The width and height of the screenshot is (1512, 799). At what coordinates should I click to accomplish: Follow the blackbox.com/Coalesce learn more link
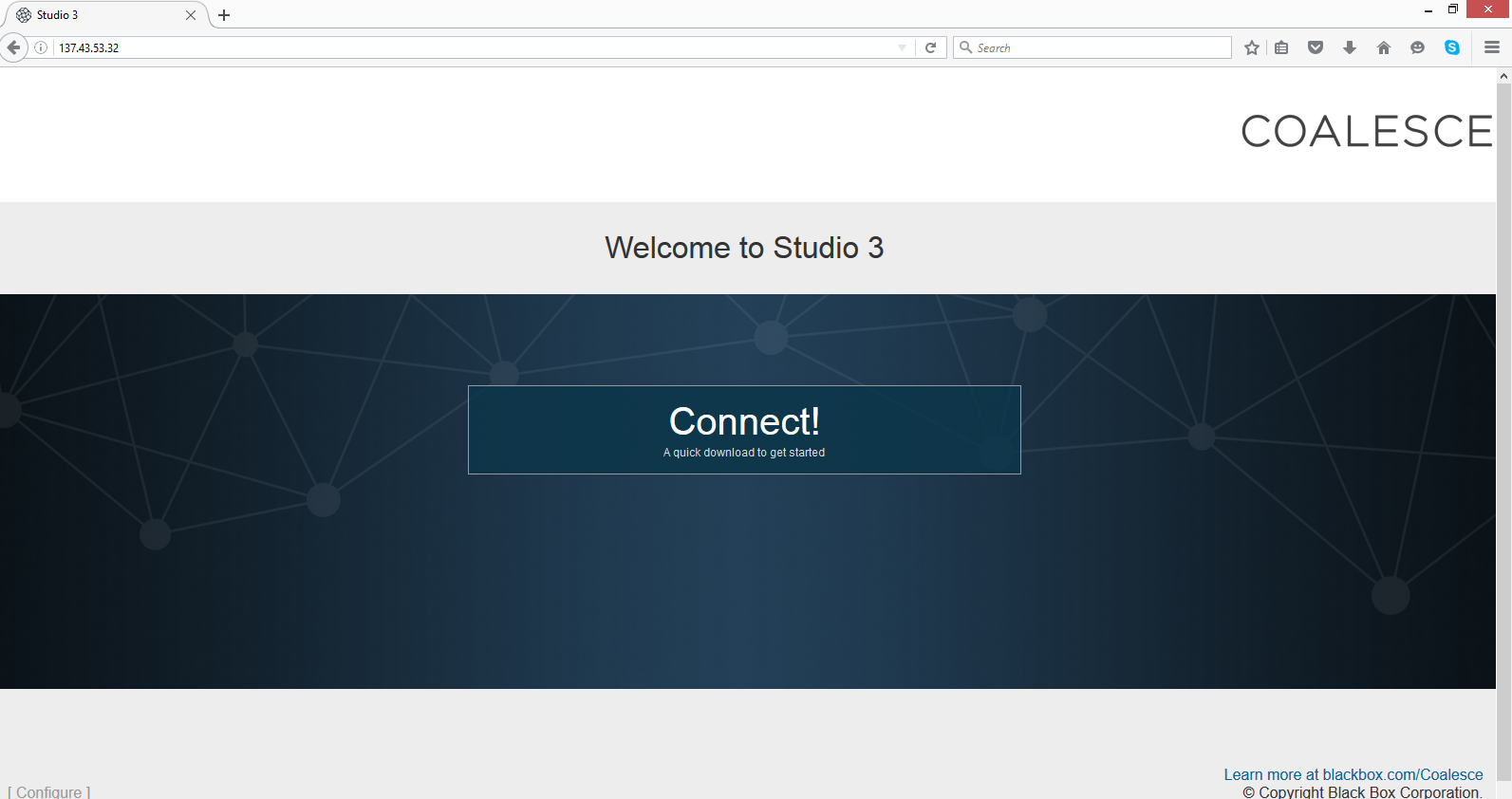point(1353,774)
